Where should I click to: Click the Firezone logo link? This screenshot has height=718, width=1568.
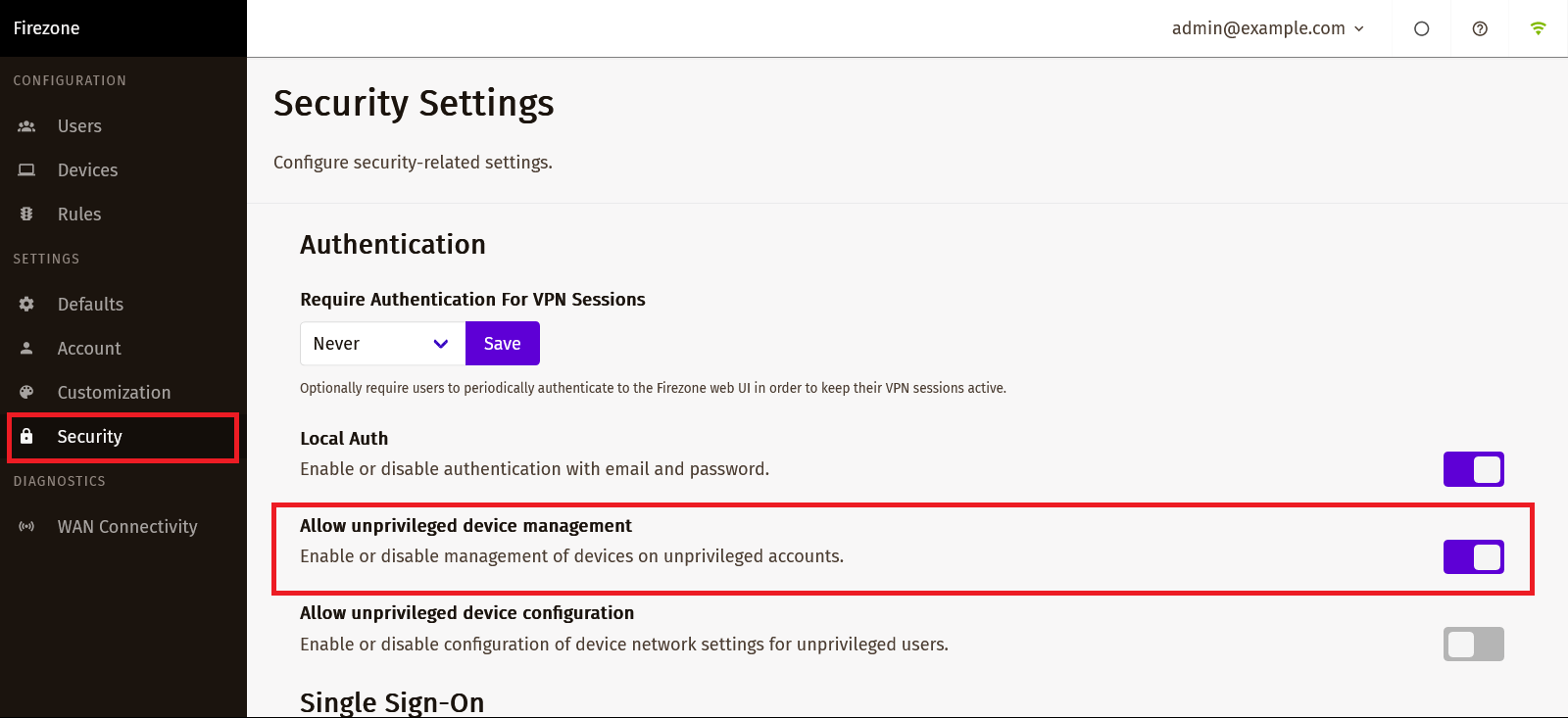(x=46, y=28)
